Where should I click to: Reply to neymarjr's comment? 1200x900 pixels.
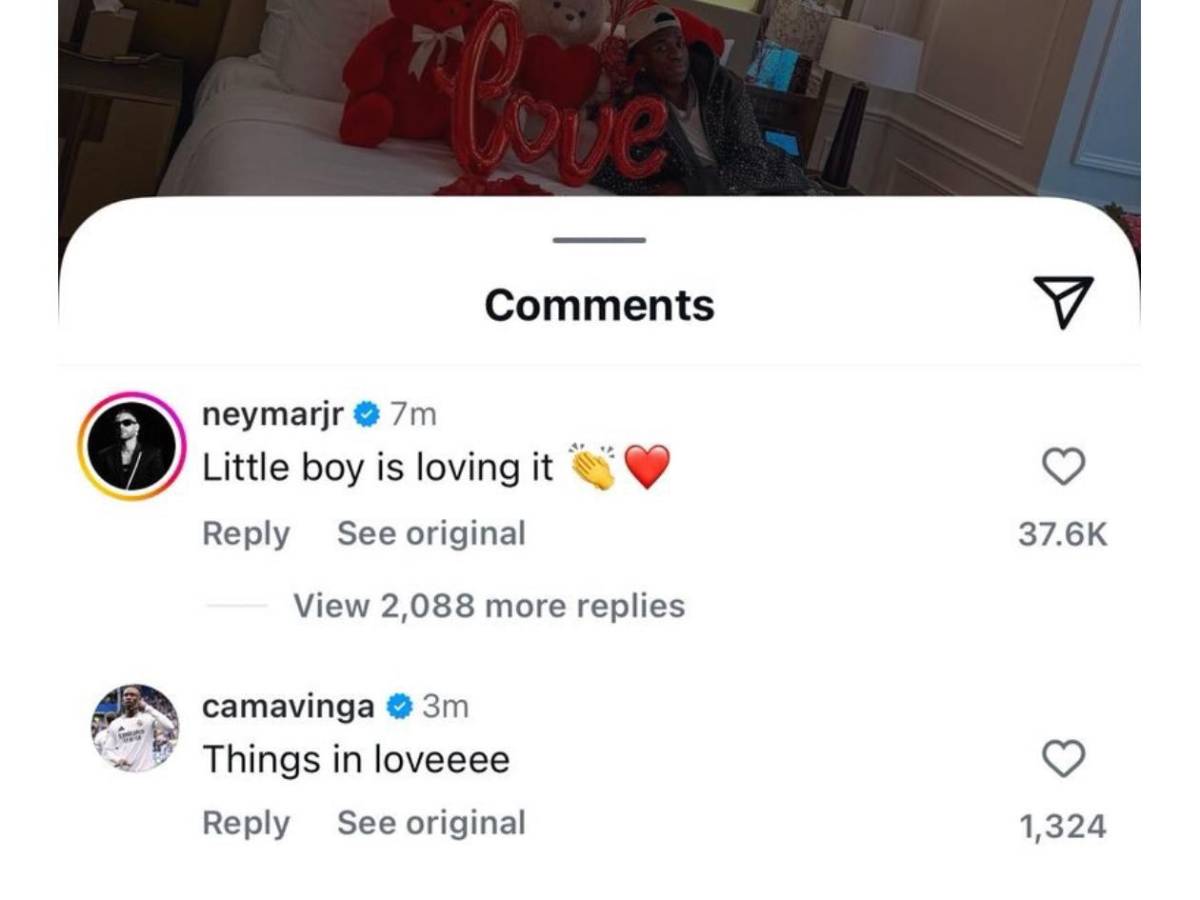pyautogui.click(x=246, y=534)
